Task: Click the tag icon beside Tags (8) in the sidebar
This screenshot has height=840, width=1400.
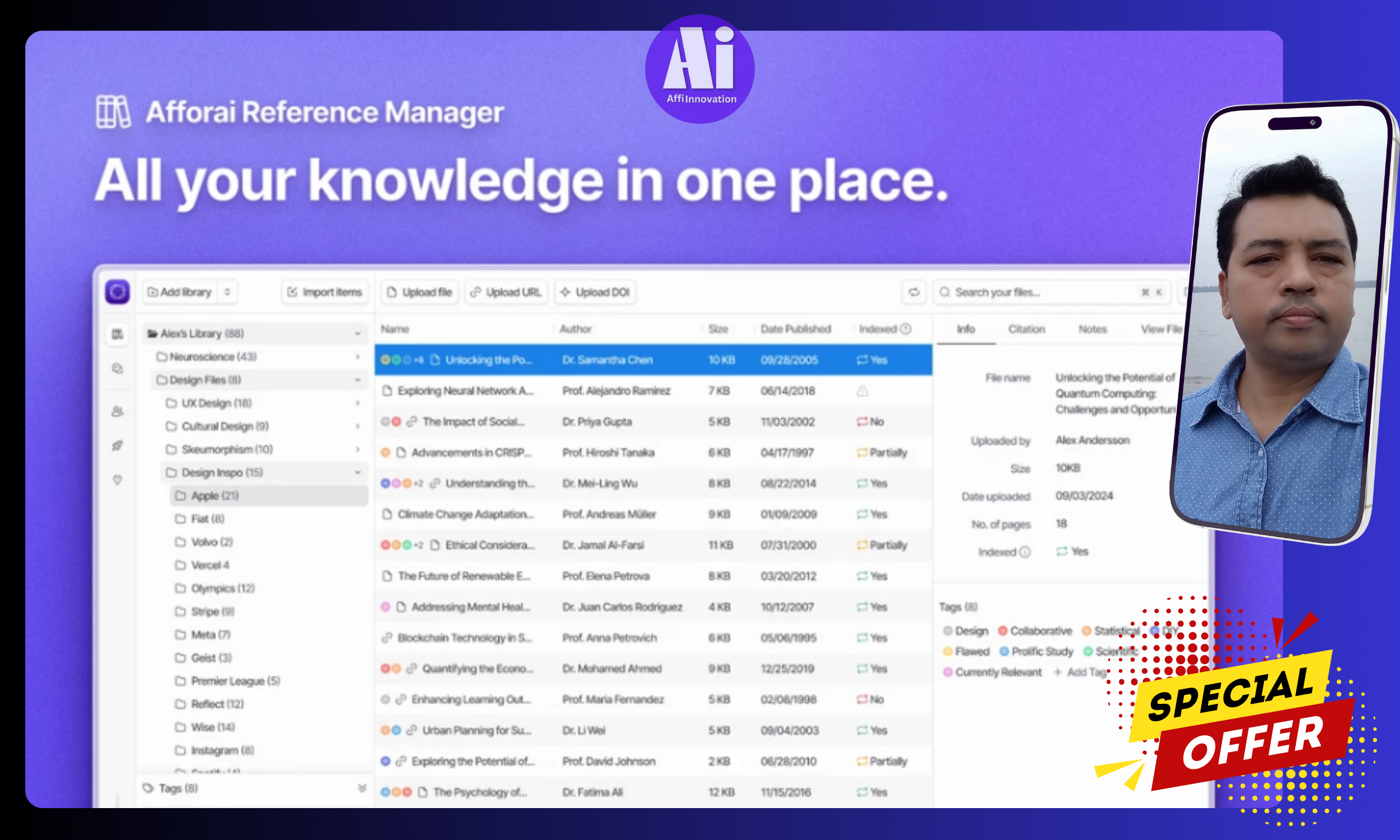Action: tap(148, 788)
